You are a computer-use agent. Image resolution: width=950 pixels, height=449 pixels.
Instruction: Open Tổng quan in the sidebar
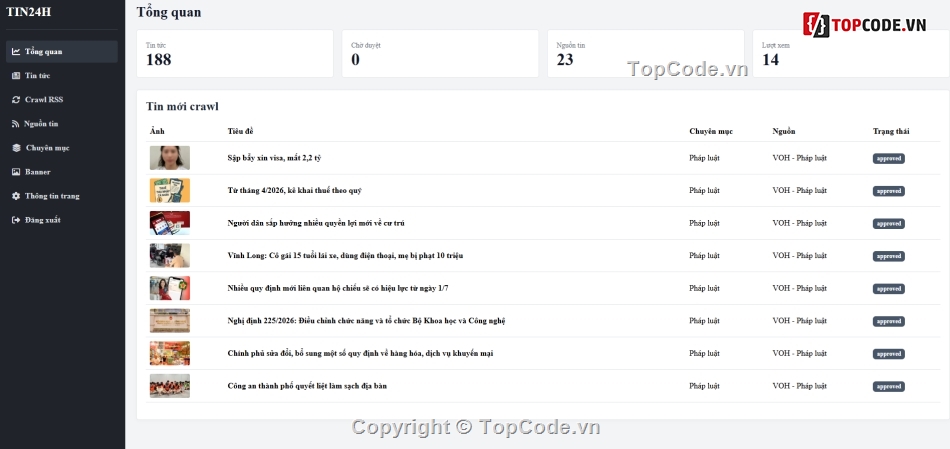(62, 52)
